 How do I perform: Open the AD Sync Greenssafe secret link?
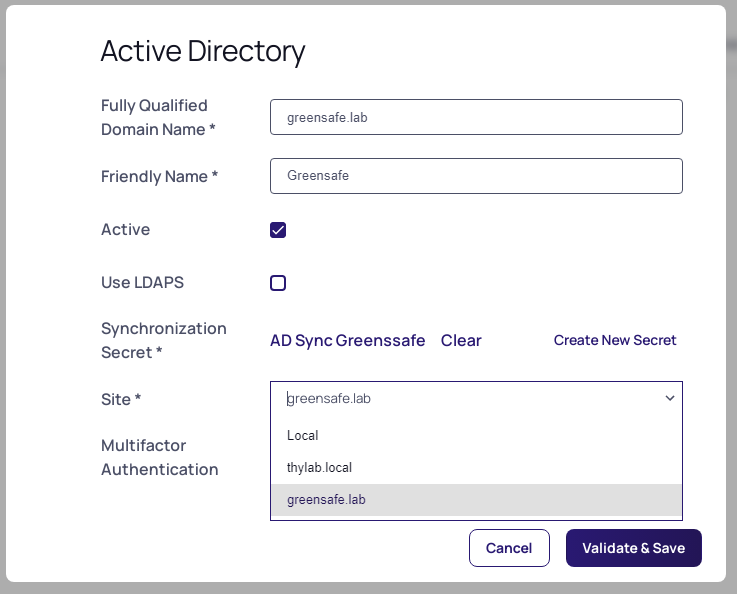pyautogui.click(x=347, y=340)
